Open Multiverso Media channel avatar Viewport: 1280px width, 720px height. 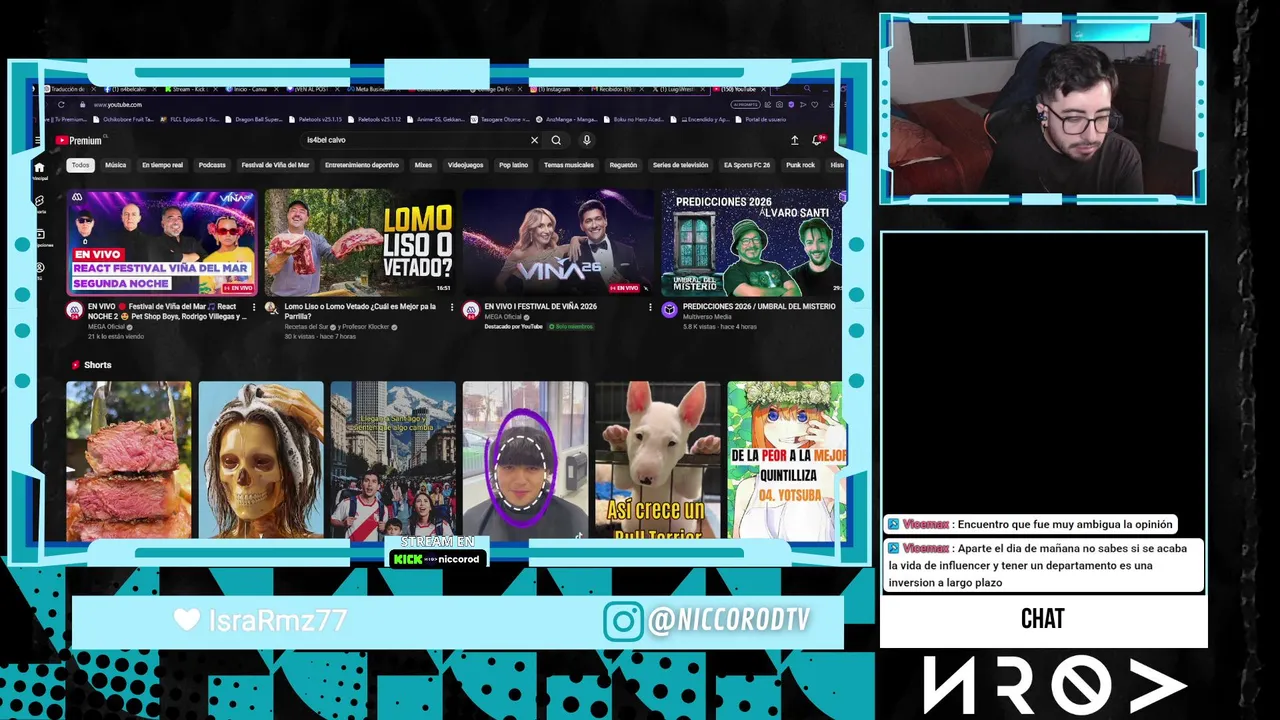669,310
